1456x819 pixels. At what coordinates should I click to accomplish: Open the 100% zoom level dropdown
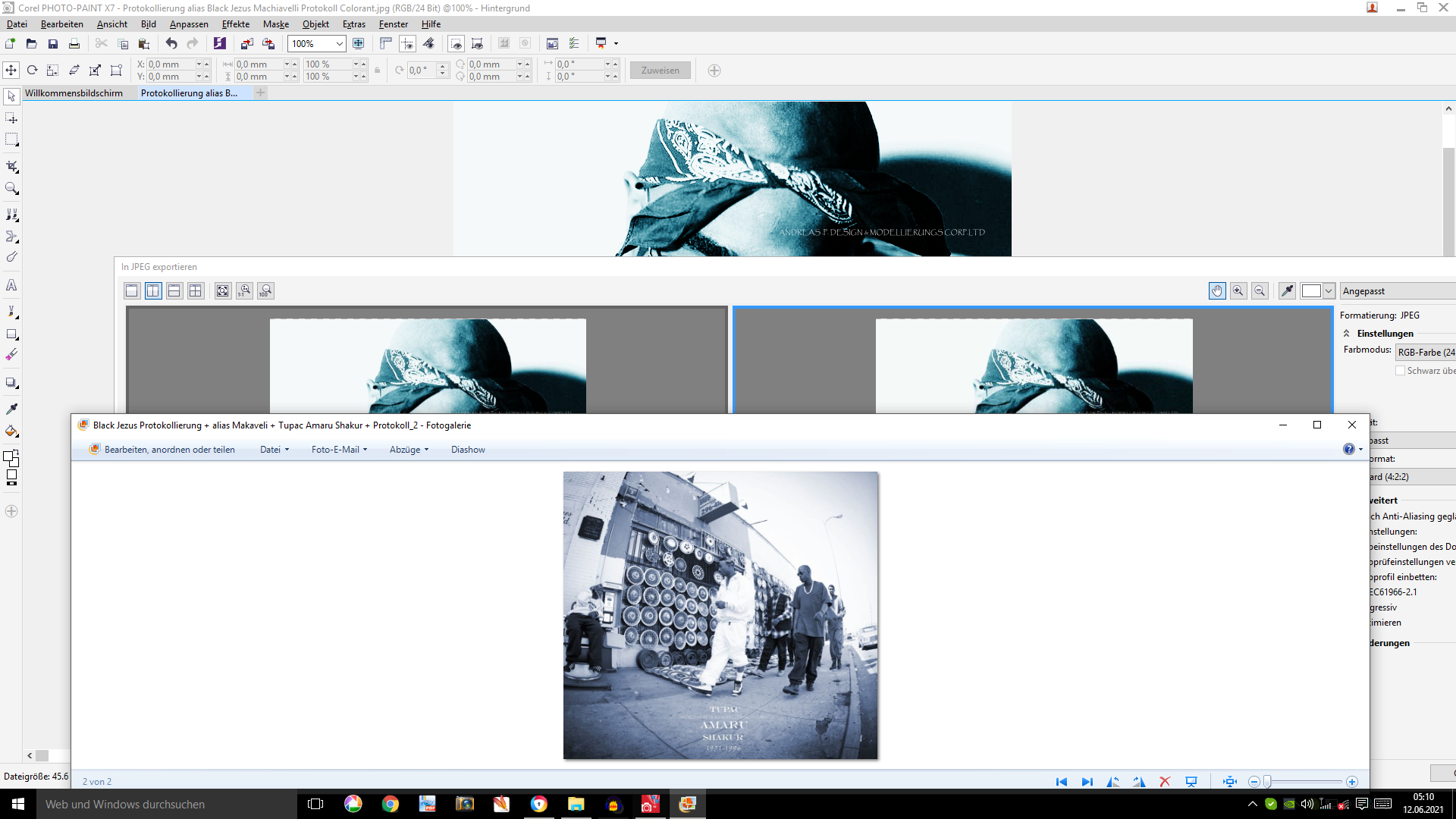pos(339,44)
